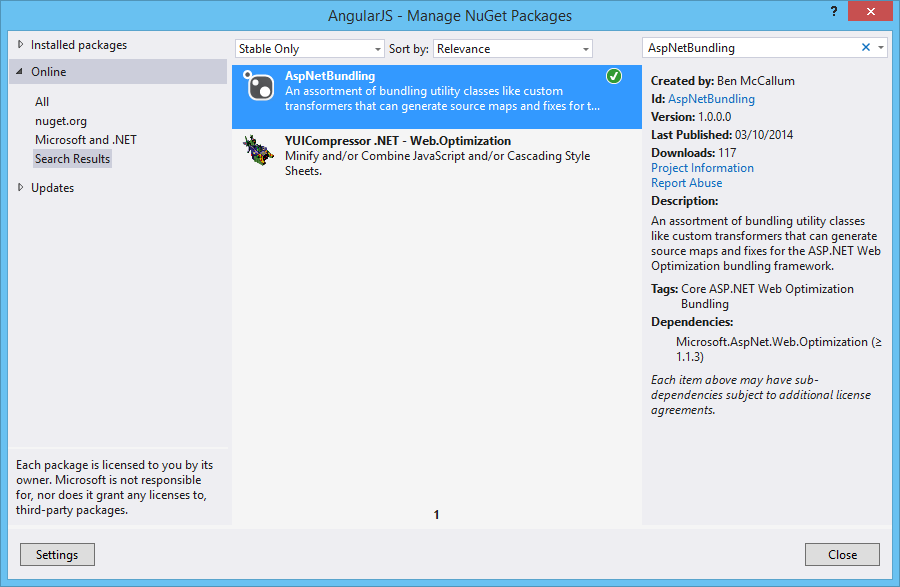Expand the Updates section

click(21, 187)
